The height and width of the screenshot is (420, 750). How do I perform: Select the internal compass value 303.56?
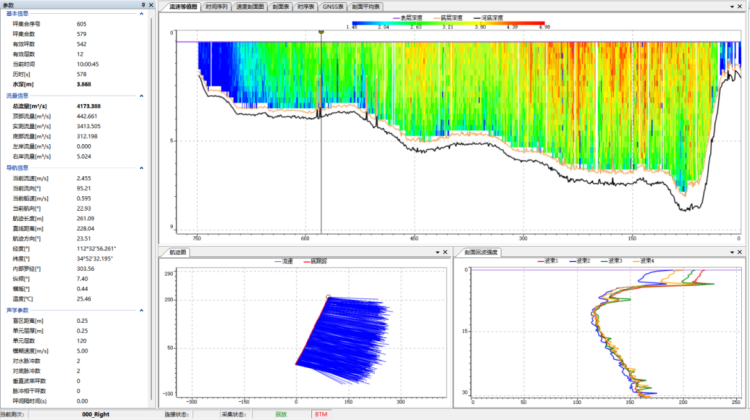pyautogui.click(x=86, y=269)
